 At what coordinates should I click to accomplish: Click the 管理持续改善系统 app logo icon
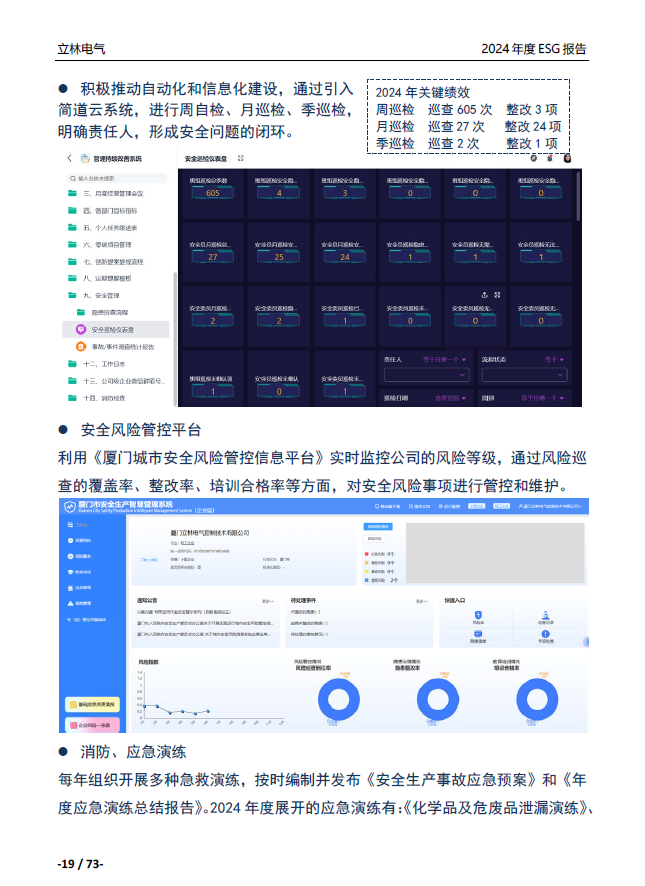tap(85, 158)
